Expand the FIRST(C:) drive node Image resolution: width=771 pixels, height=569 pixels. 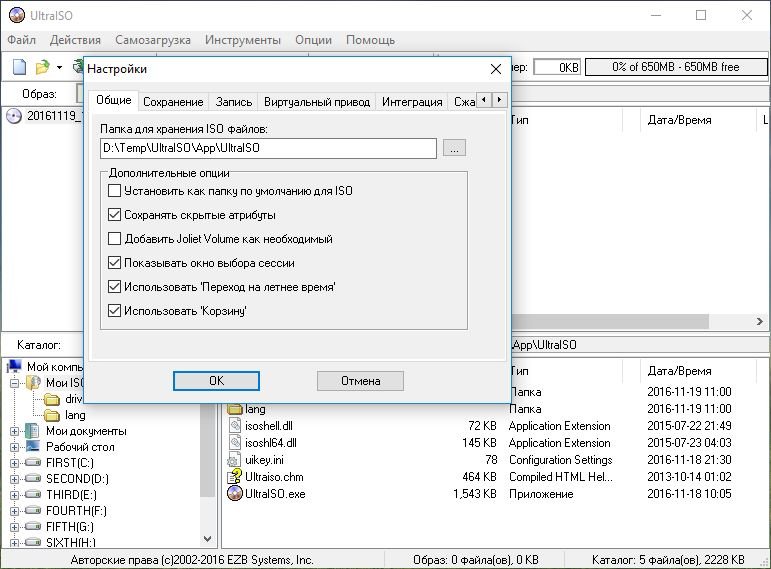(14, 463)
